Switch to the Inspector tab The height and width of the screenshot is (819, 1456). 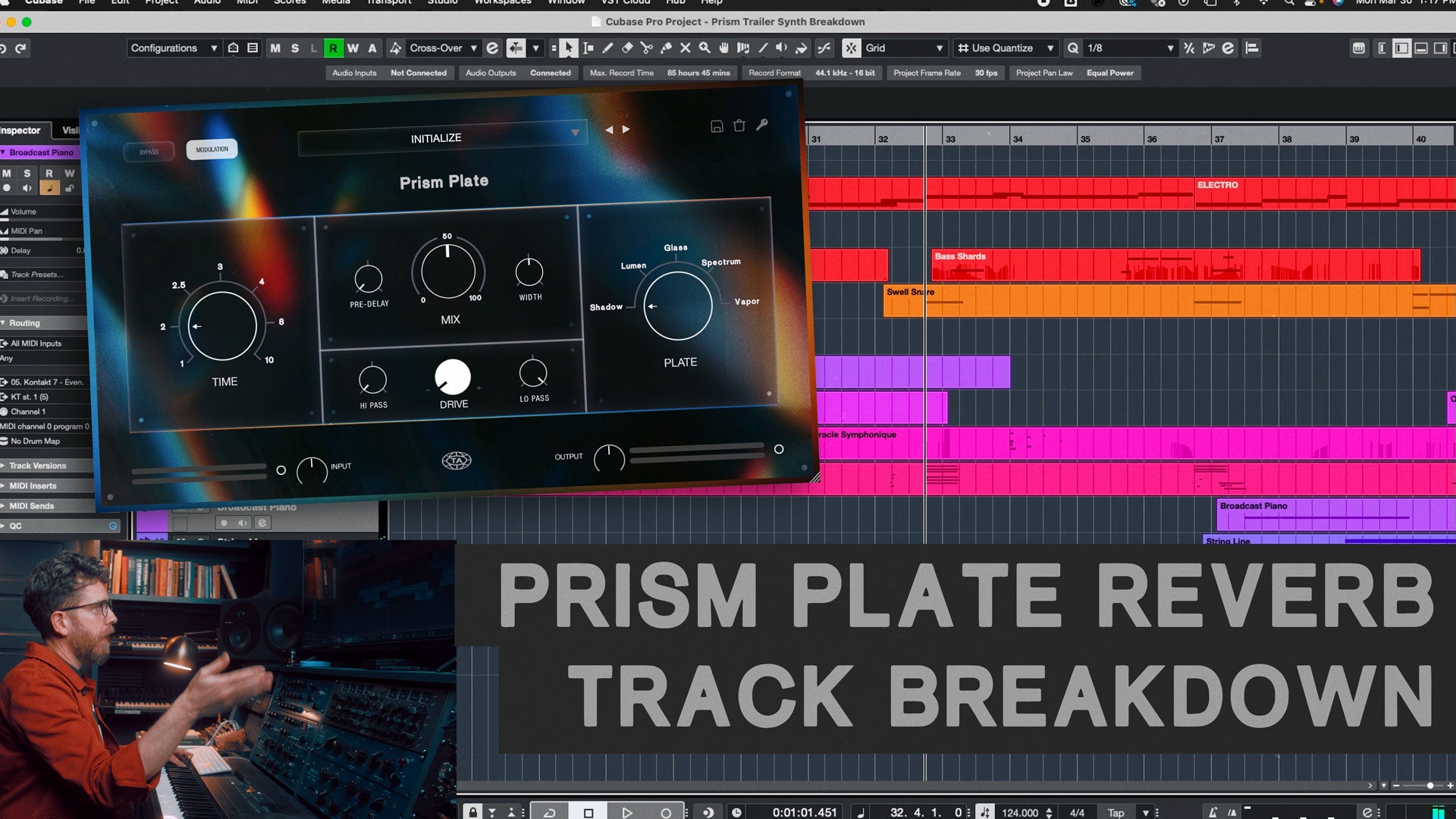[x=20, y=130]
